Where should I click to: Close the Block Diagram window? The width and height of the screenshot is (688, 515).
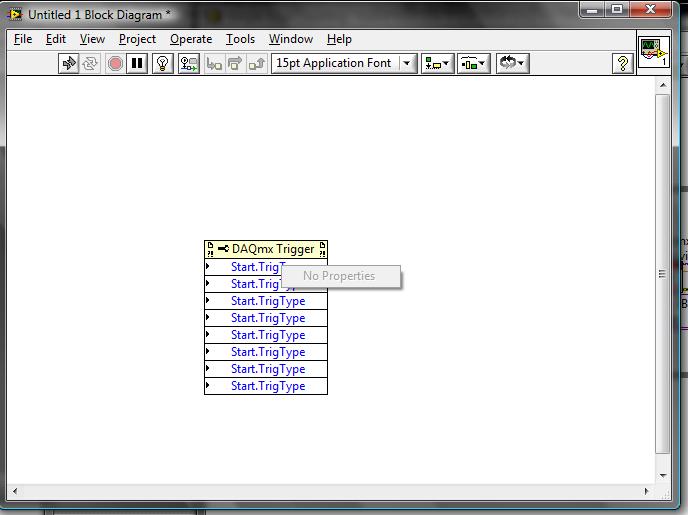tap(650, 10)
